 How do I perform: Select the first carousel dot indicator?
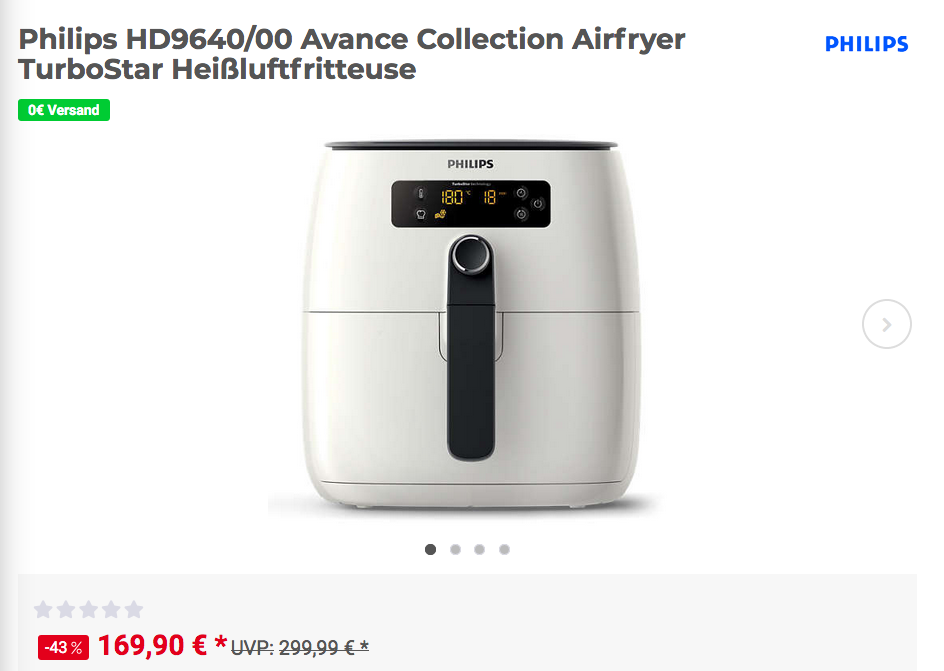(x=430, y=549)
